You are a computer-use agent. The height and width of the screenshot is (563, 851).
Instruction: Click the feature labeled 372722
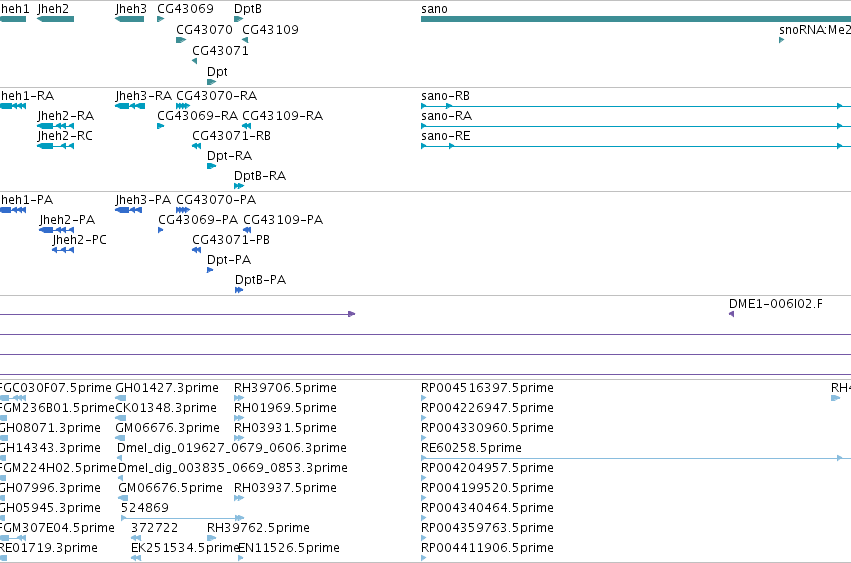pyautogui.click(x=155, y=528)
